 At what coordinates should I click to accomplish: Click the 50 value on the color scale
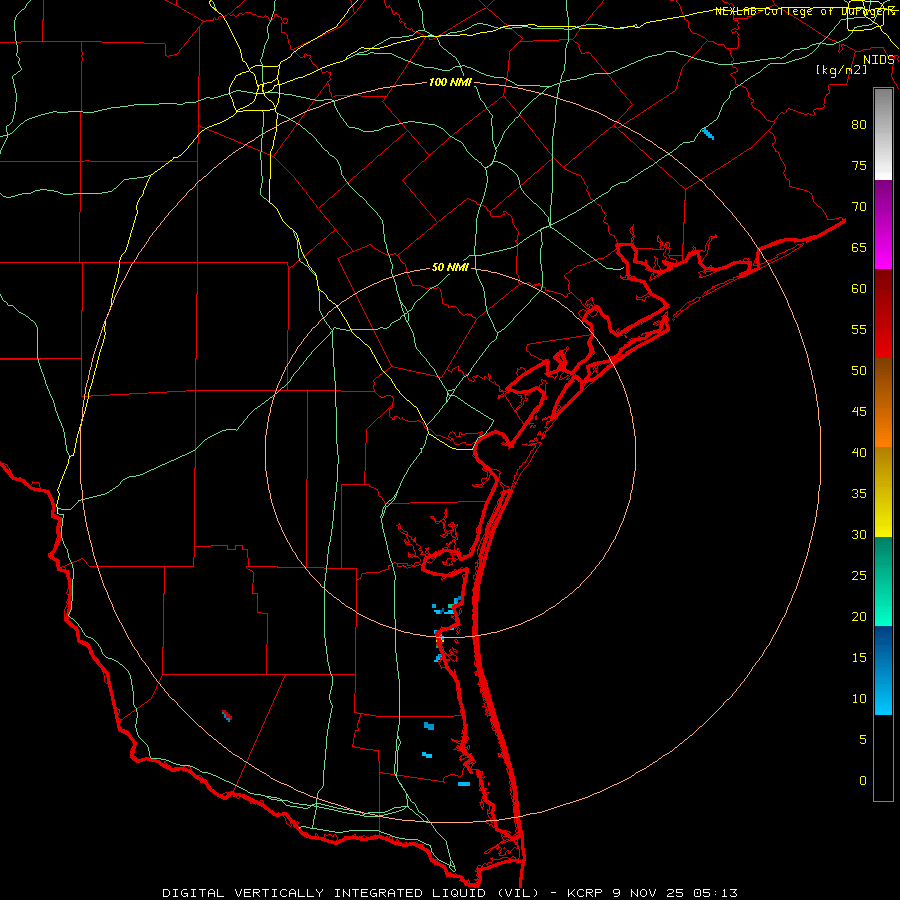pyautogui.click(x=859, y=370)
